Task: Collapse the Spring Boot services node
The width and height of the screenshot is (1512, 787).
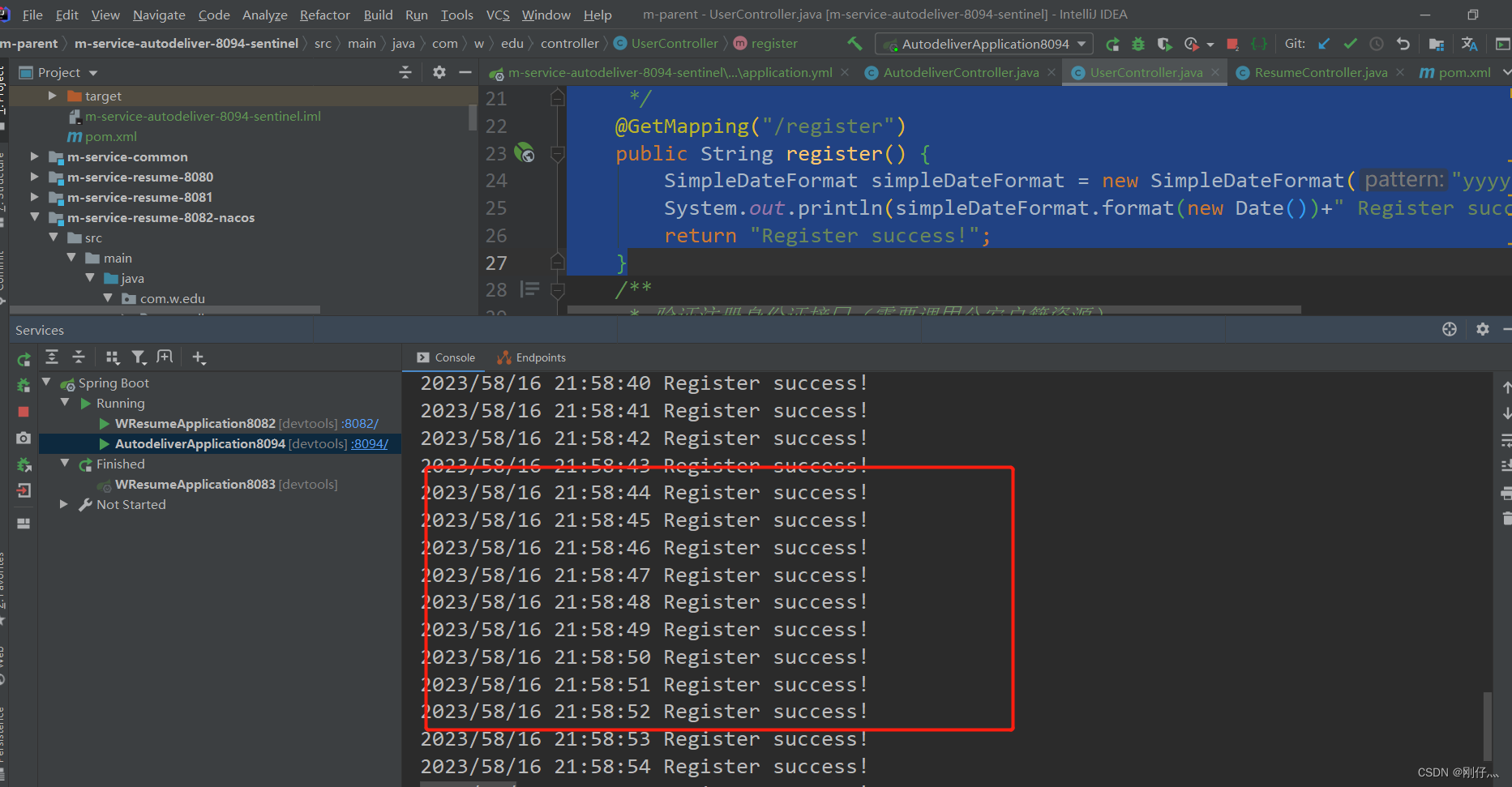Action: point(46,383)
